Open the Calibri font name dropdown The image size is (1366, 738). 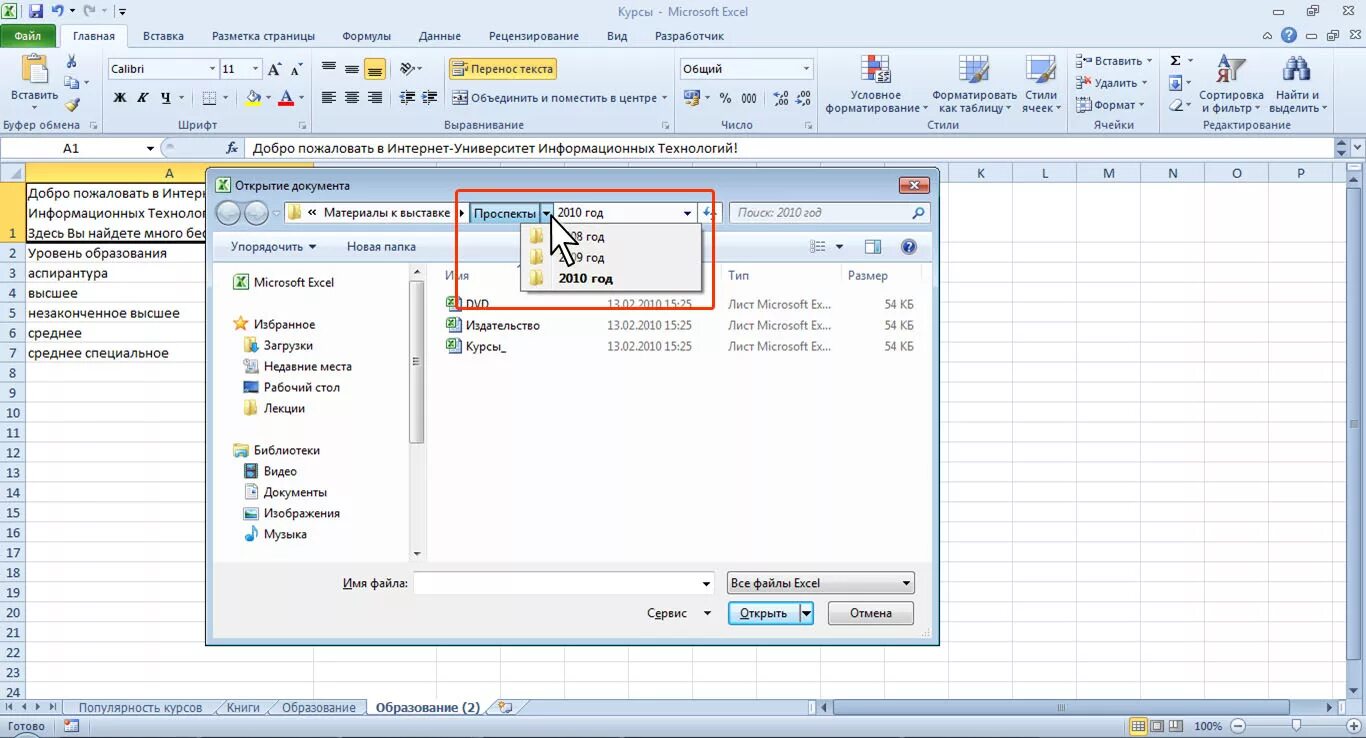[212, 69]
